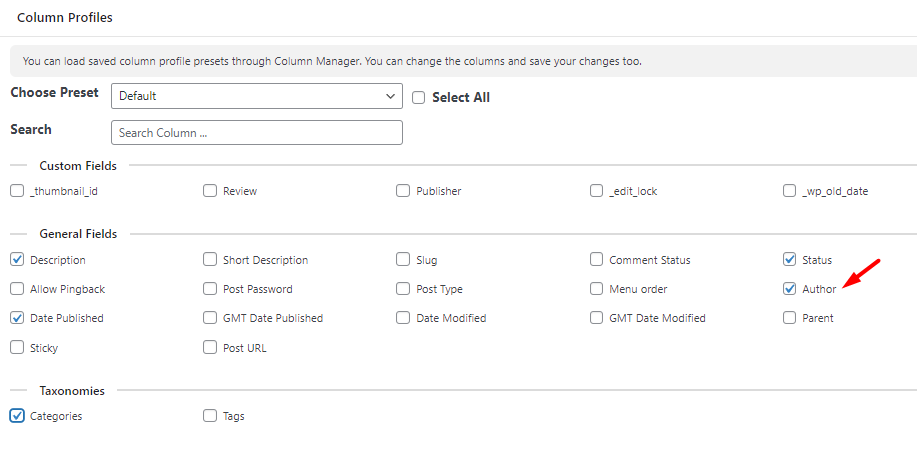Tick the Select All checkbox

point(418,98)
